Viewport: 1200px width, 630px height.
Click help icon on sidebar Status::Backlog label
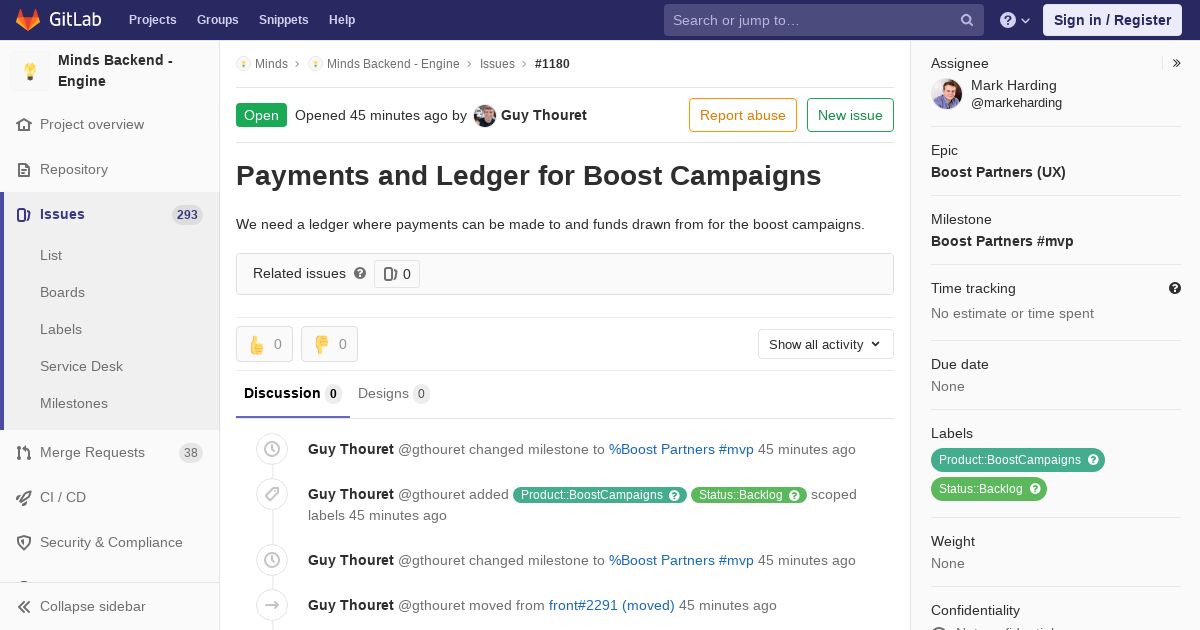click(1036, 489)
